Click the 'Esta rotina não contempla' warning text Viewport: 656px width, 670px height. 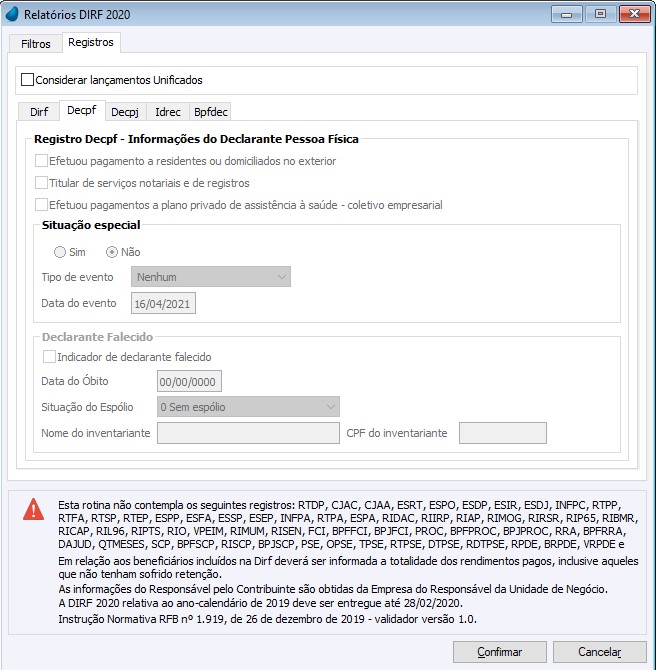tap(348, 525)
